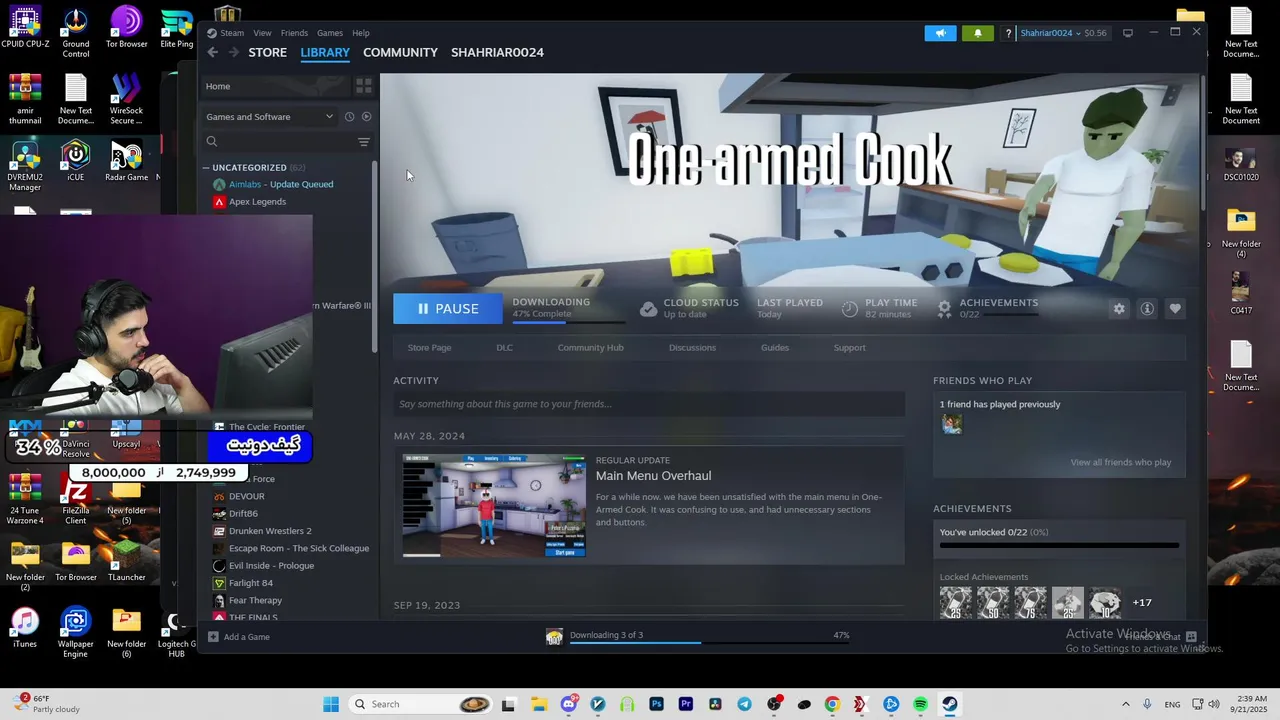Viewport: 1280px width, 720px height.
Task: Select Aimlabs in the game list
Action: (x=281, y=184)
